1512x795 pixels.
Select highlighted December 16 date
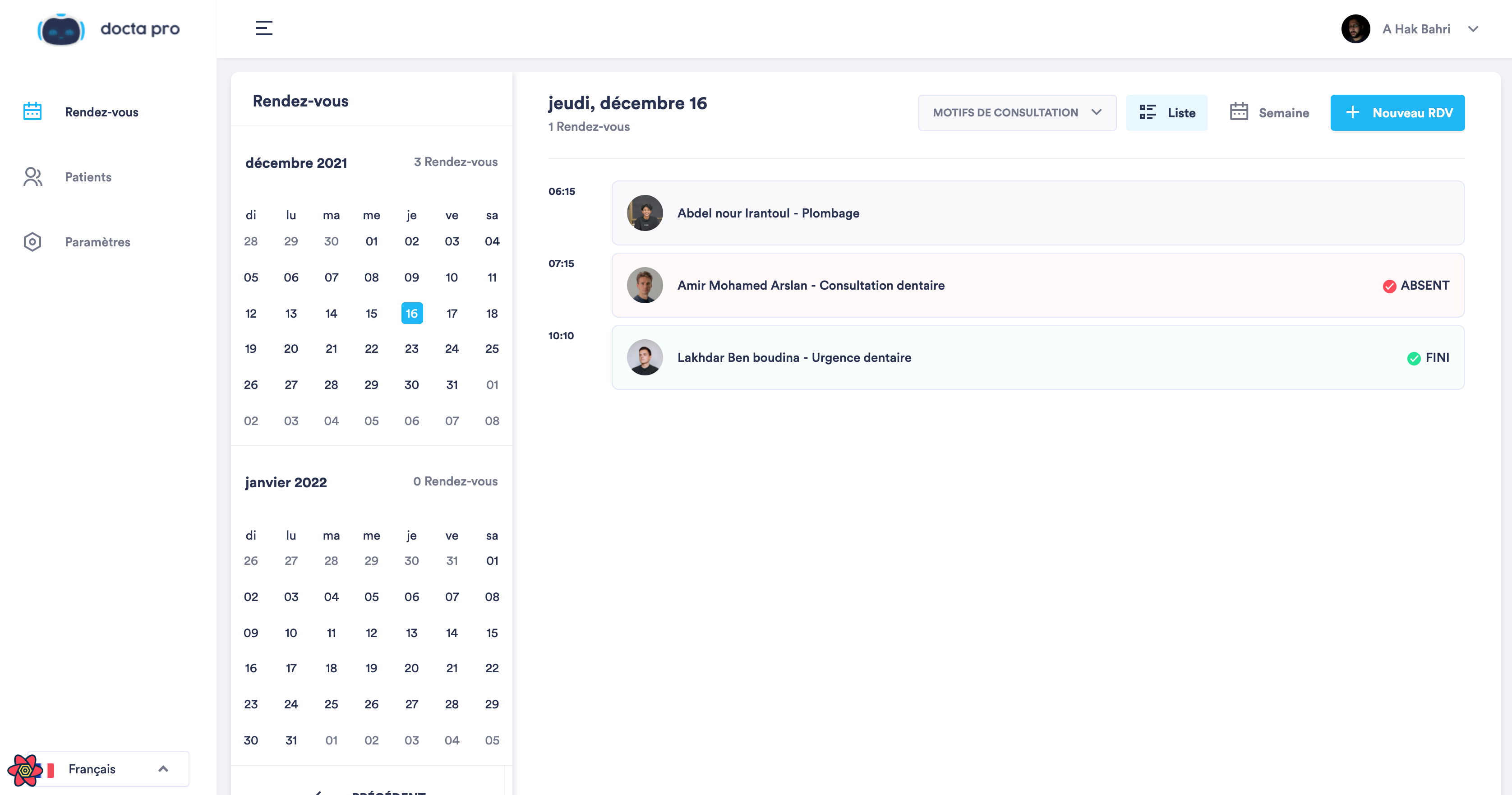411,314
